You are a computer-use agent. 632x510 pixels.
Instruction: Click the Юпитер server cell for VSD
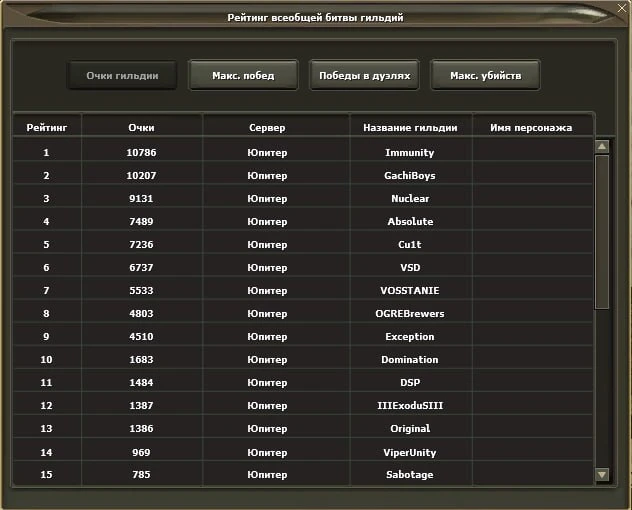[267, 268]
